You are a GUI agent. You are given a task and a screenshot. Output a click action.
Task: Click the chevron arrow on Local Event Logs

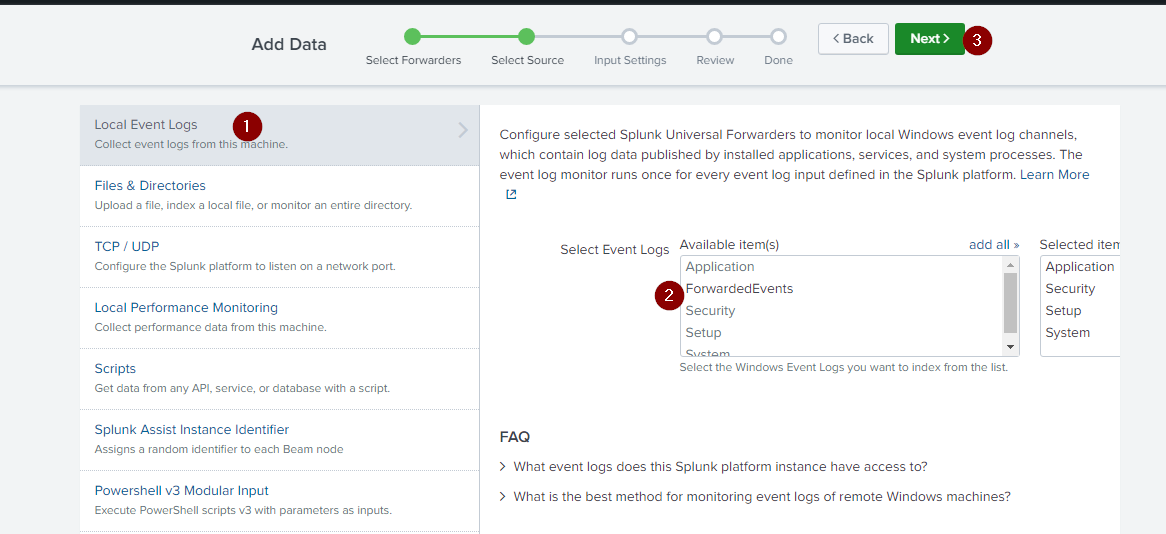click(x=463, y=131)
